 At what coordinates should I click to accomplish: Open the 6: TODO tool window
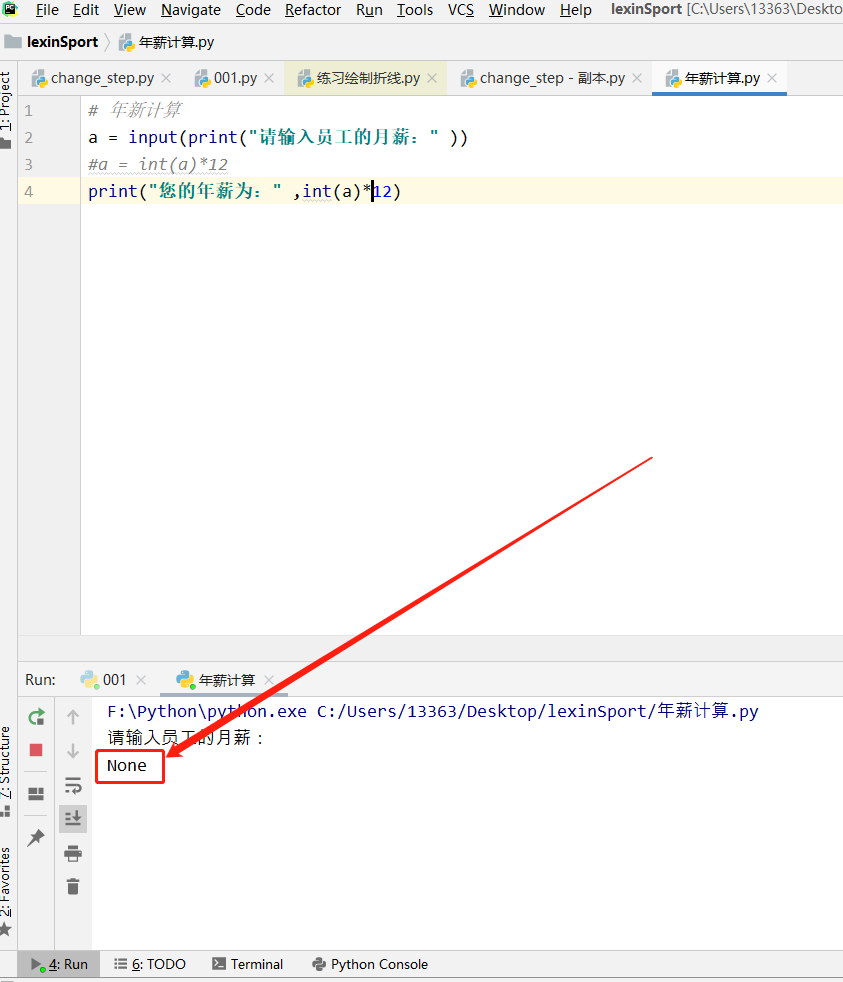(150, 964)
